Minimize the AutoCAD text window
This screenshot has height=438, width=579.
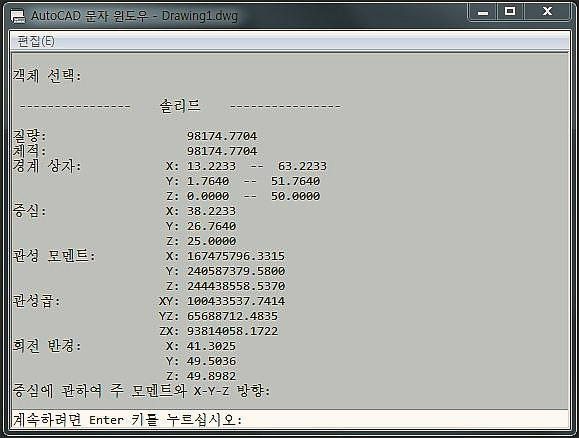click(483, 13)
